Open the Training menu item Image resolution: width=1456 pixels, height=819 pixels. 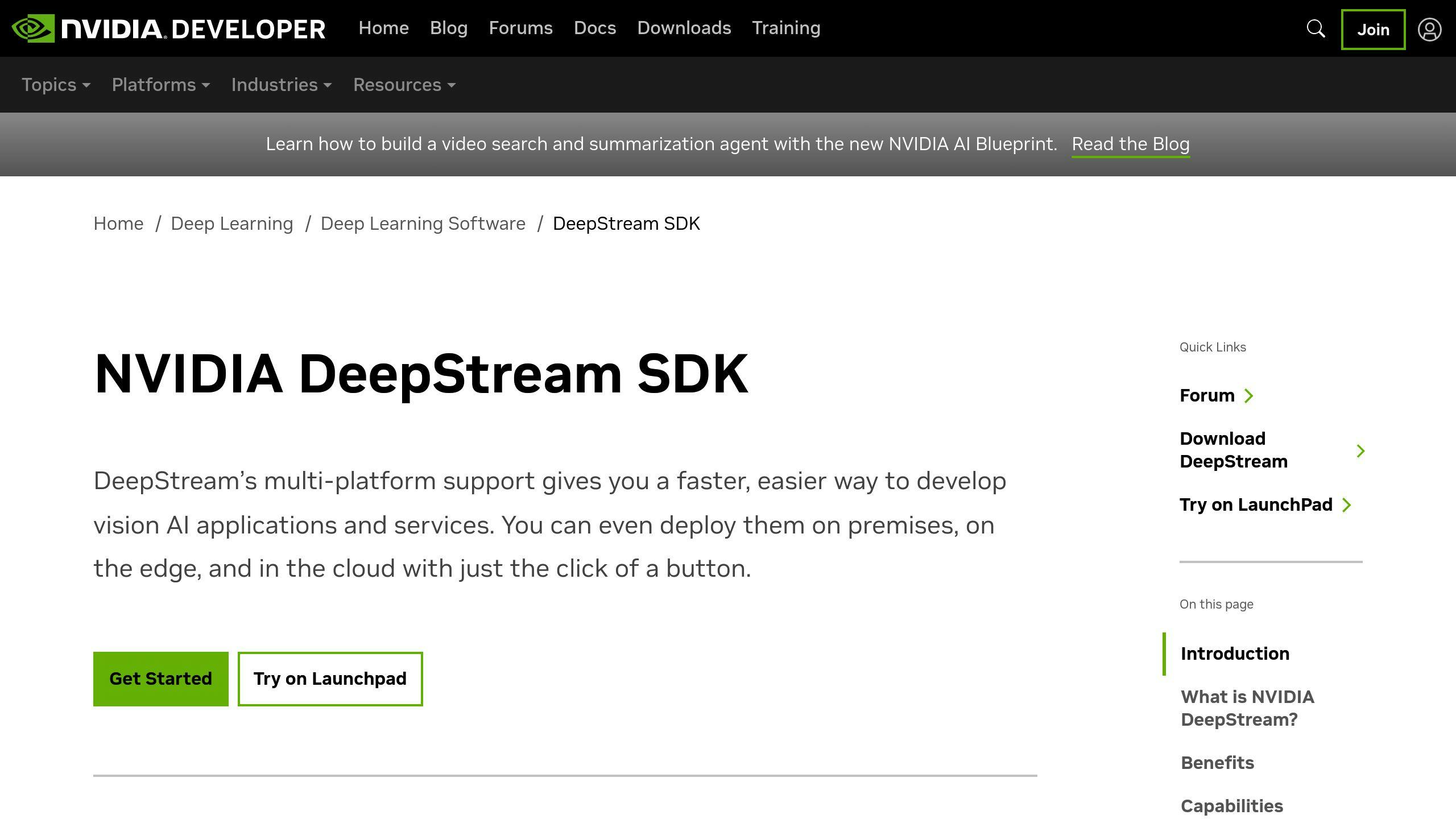786,28
